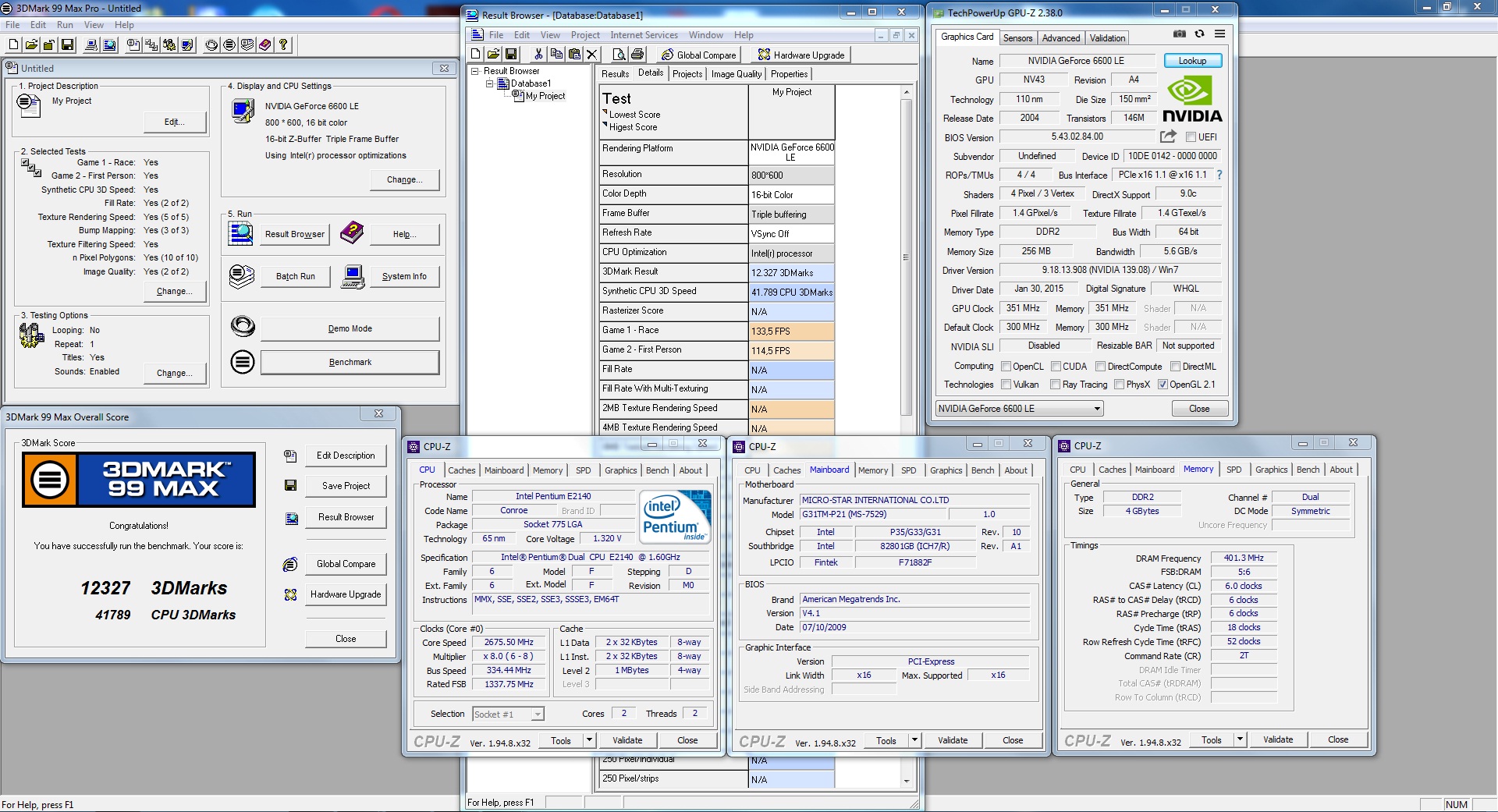Click GPU-Z refresh icon
The height and width of the screenshot is (812, 1498).
tap(1200, 34)
